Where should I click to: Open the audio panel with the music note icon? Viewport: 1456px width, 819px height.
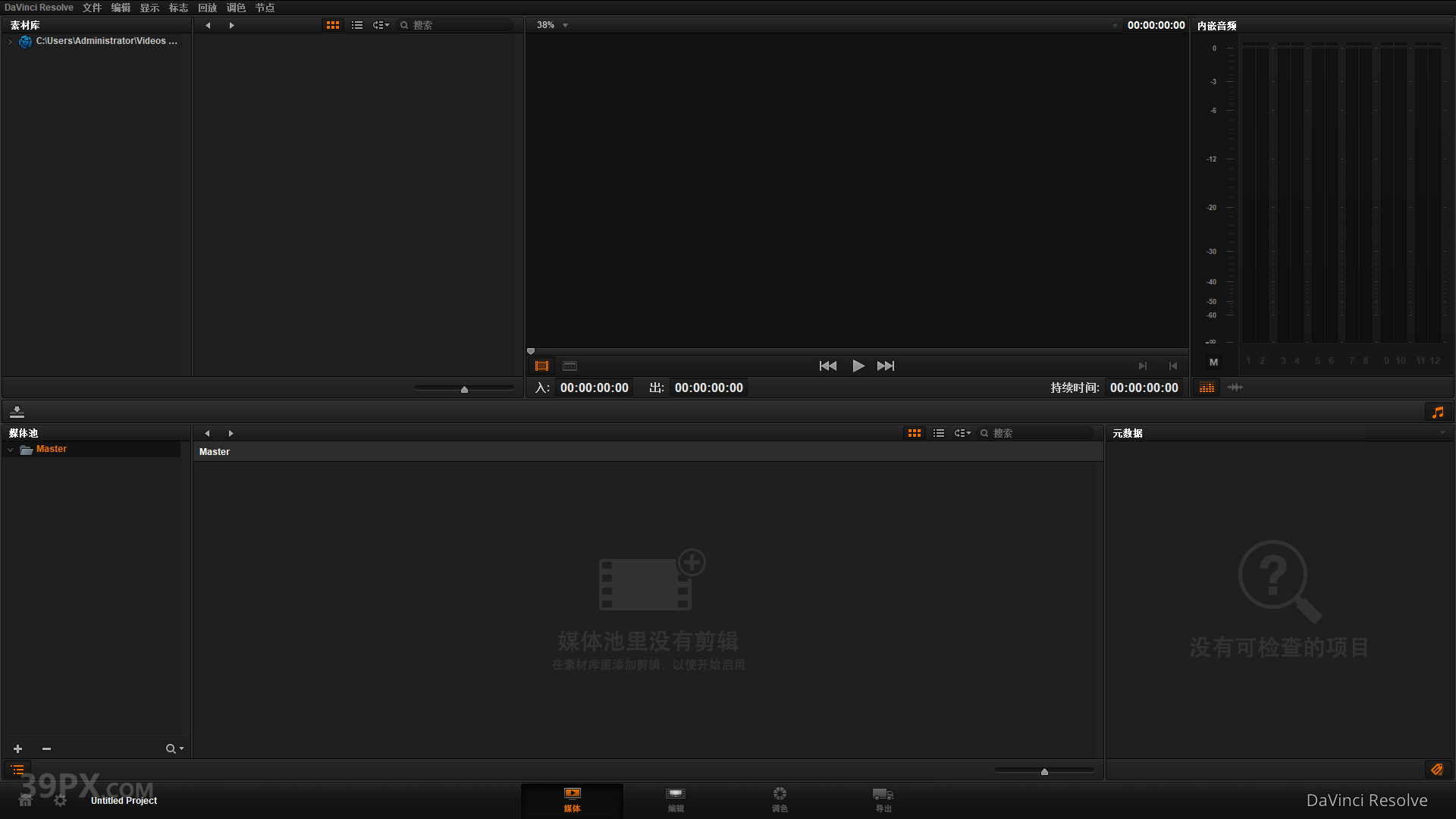point(1438,412)
